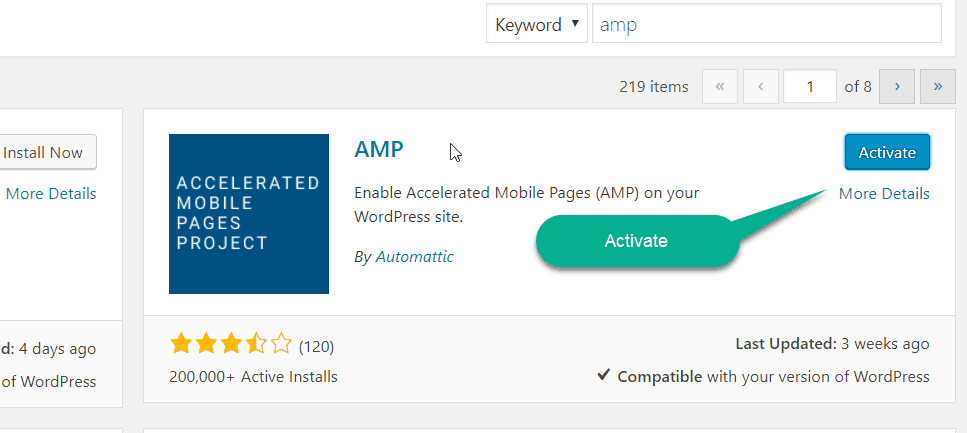
Task: Activate the AMP plugin
Action: coord(887,152)
